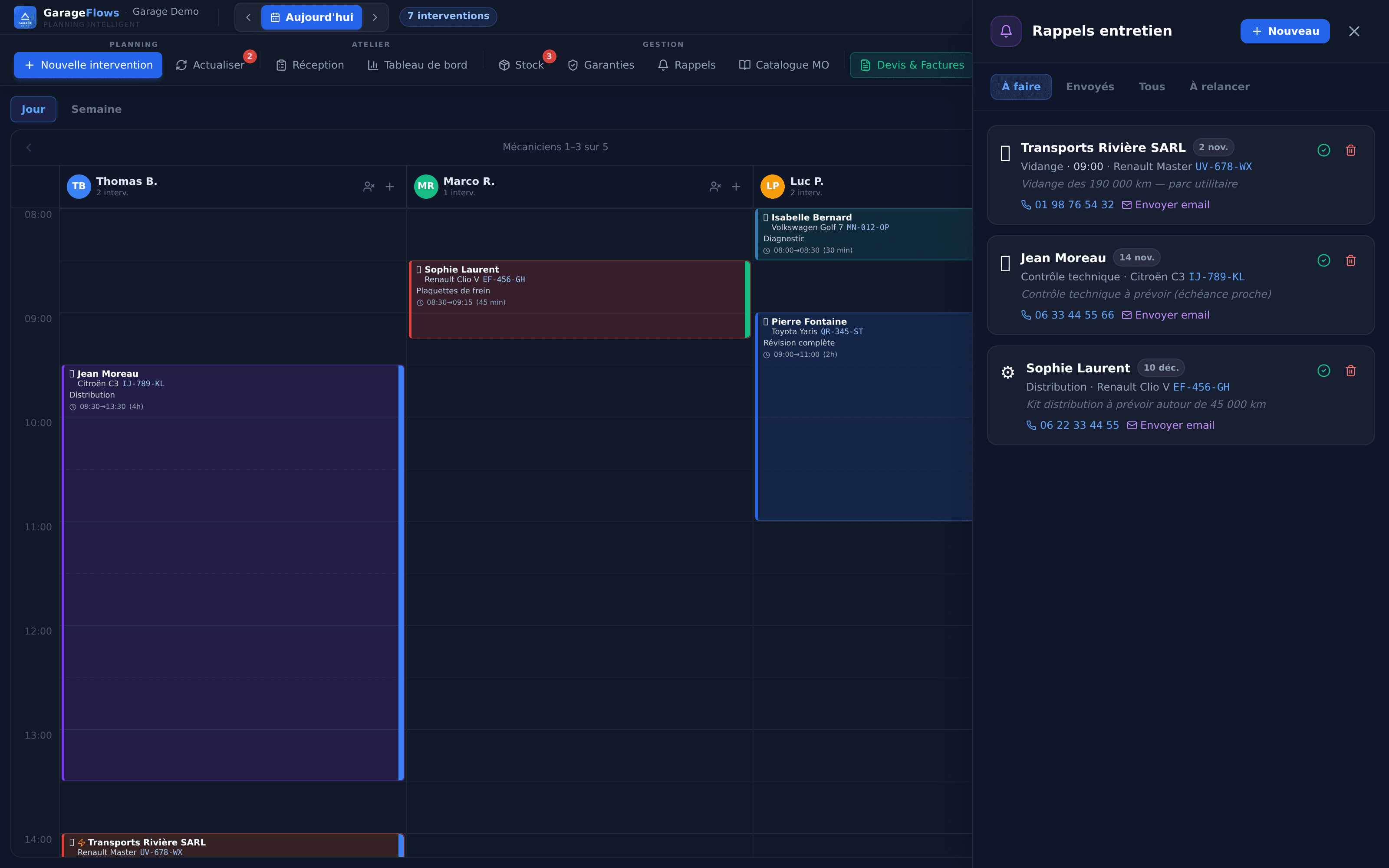The width and height of the screenshot is (1389, 868).
Task: Toggle Thomas B. absence icon
Action: 369,187
